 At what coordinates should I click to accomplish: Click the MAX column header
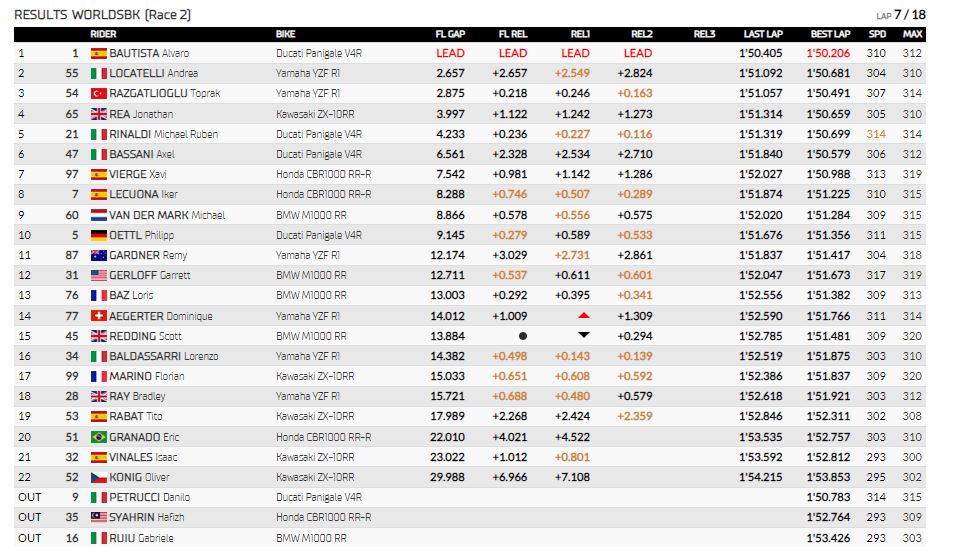[x=913, y=34]
